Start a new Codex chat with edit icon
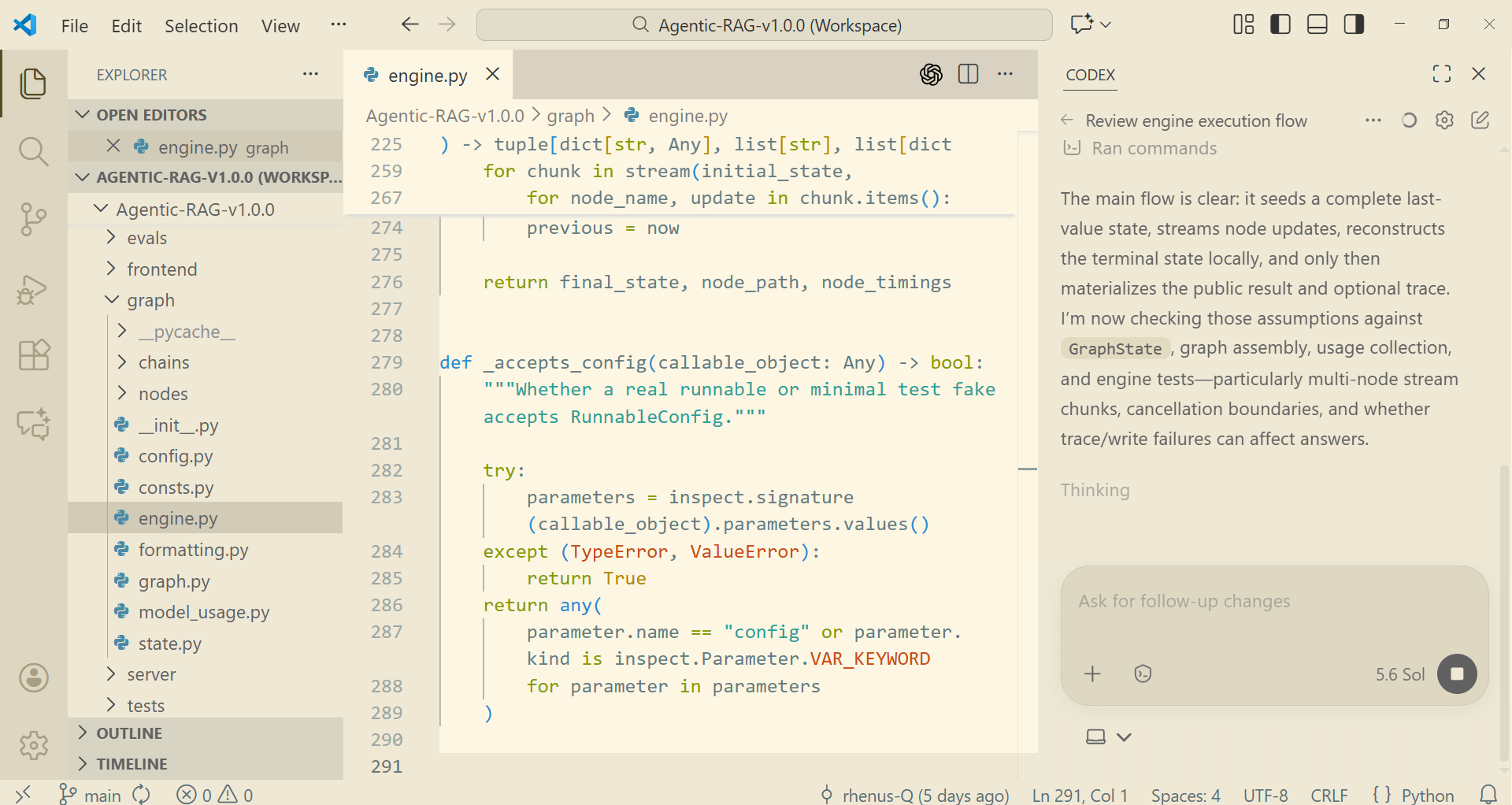Image resolution: width=1512 pixels, height=805 pixels. [x=1480, y=120]
